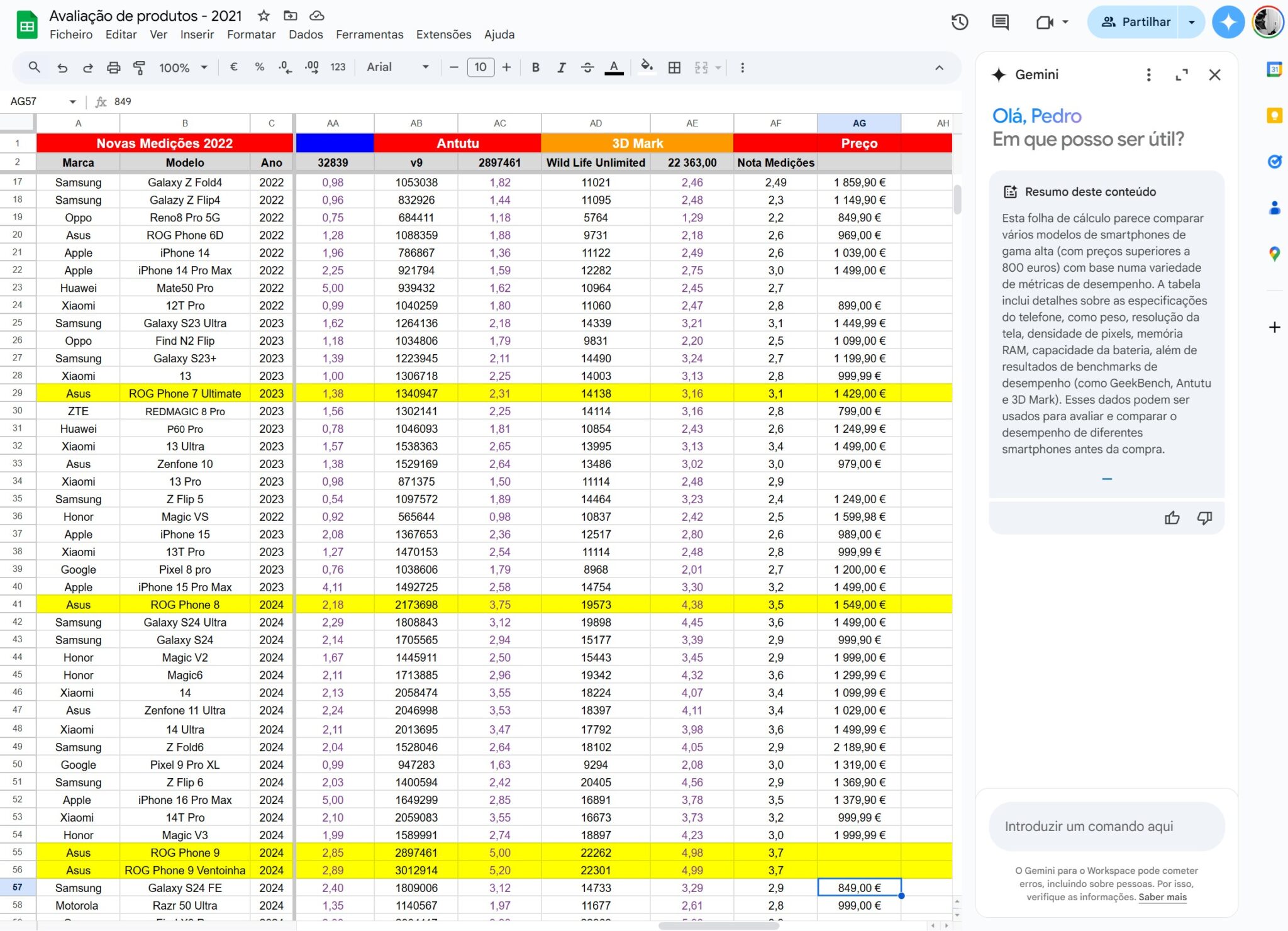Toggle italic formatting
The width and height of the screenshot is (1288, 931).
[561, 67]
